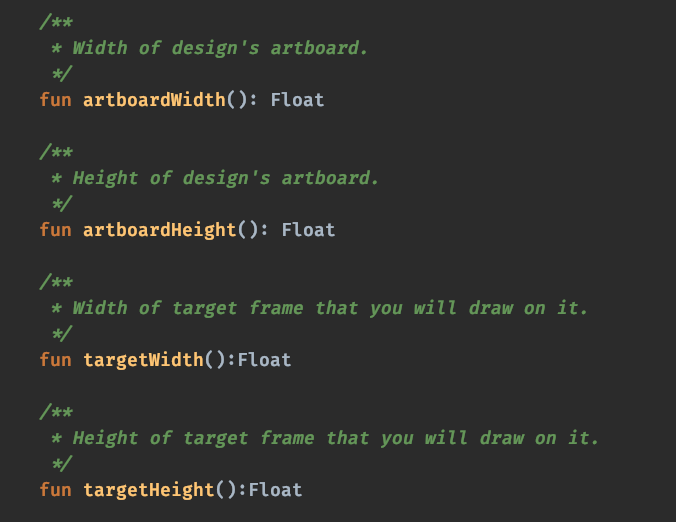Click Float return type of artboardWidth

(x=297, y=100)
